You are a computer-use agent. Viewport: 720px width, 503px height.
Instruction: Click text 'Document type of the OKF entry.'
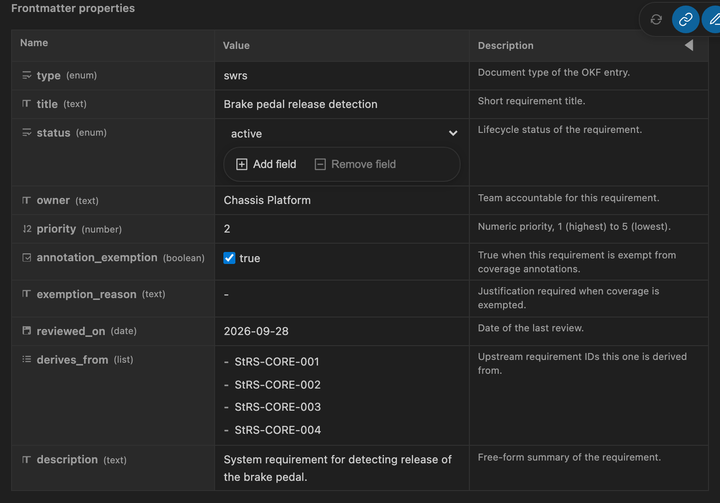tap(554, 73)
